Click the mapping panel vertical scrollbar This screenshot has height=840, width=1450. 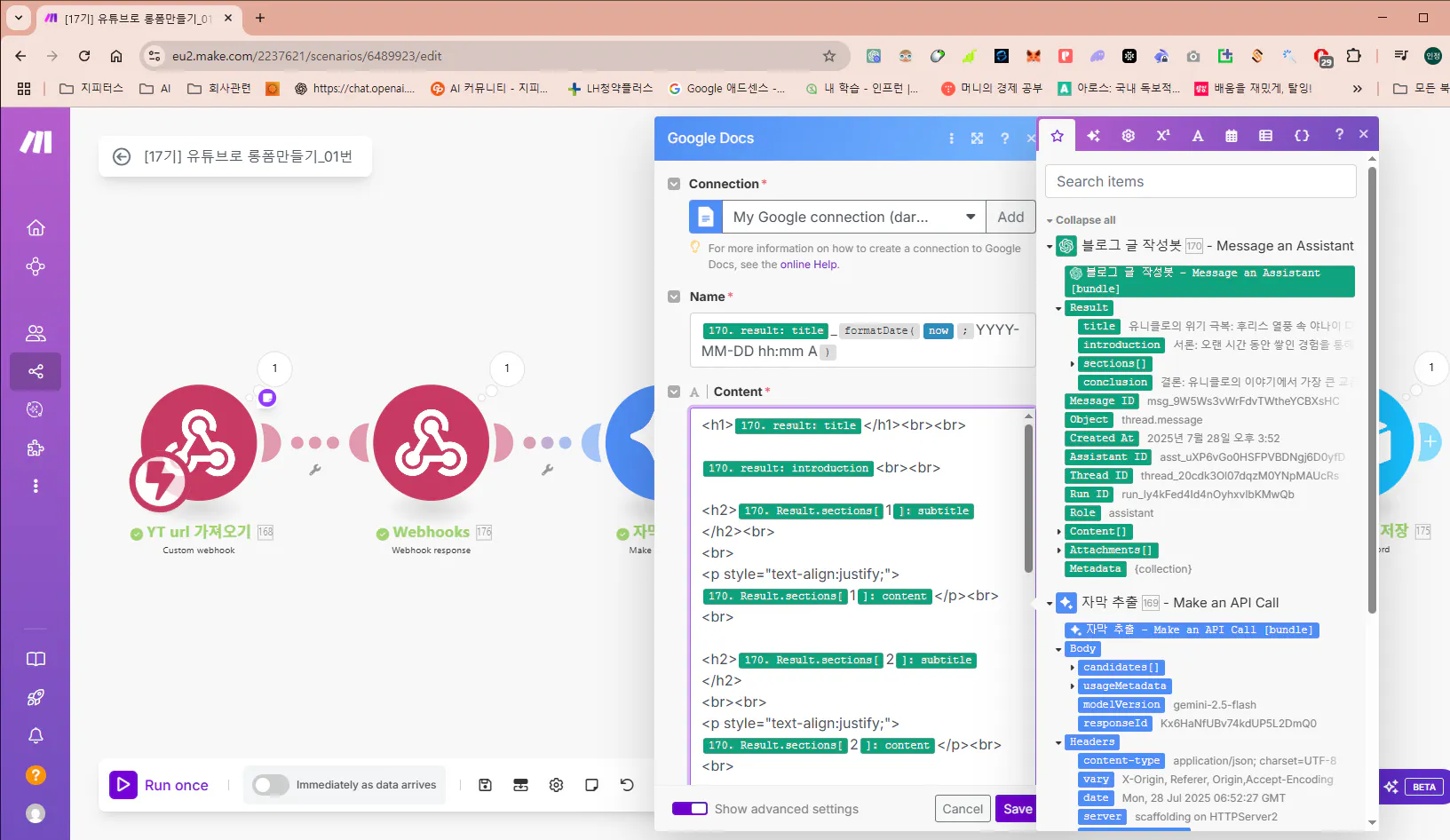click(x=1372, y=391)
